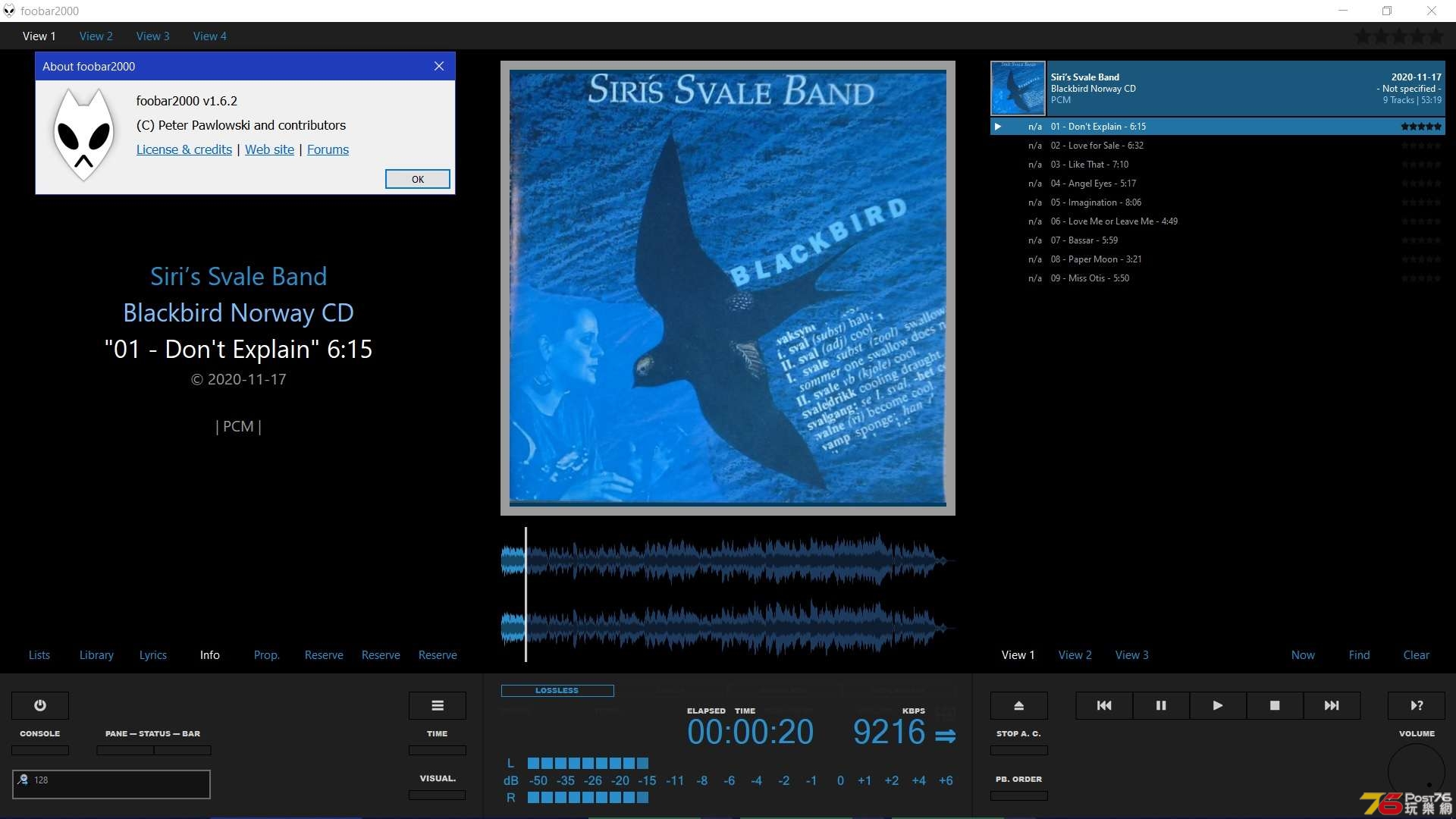Select playlist View 2 tab below the tracklist
This screenshot has height=819, width=1456.
tap(1075, 654)
